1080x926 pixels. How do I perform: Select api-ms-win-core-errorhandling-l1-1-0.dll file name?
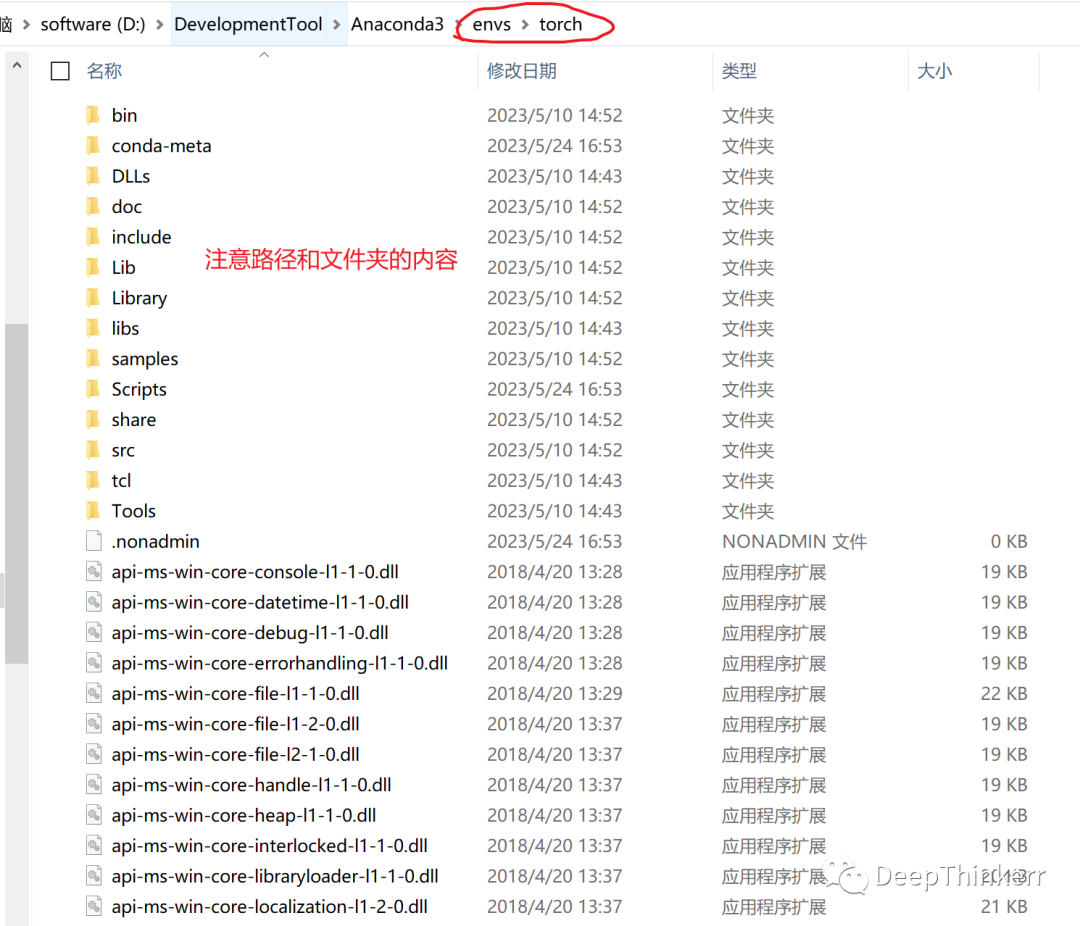coord(280,663)
